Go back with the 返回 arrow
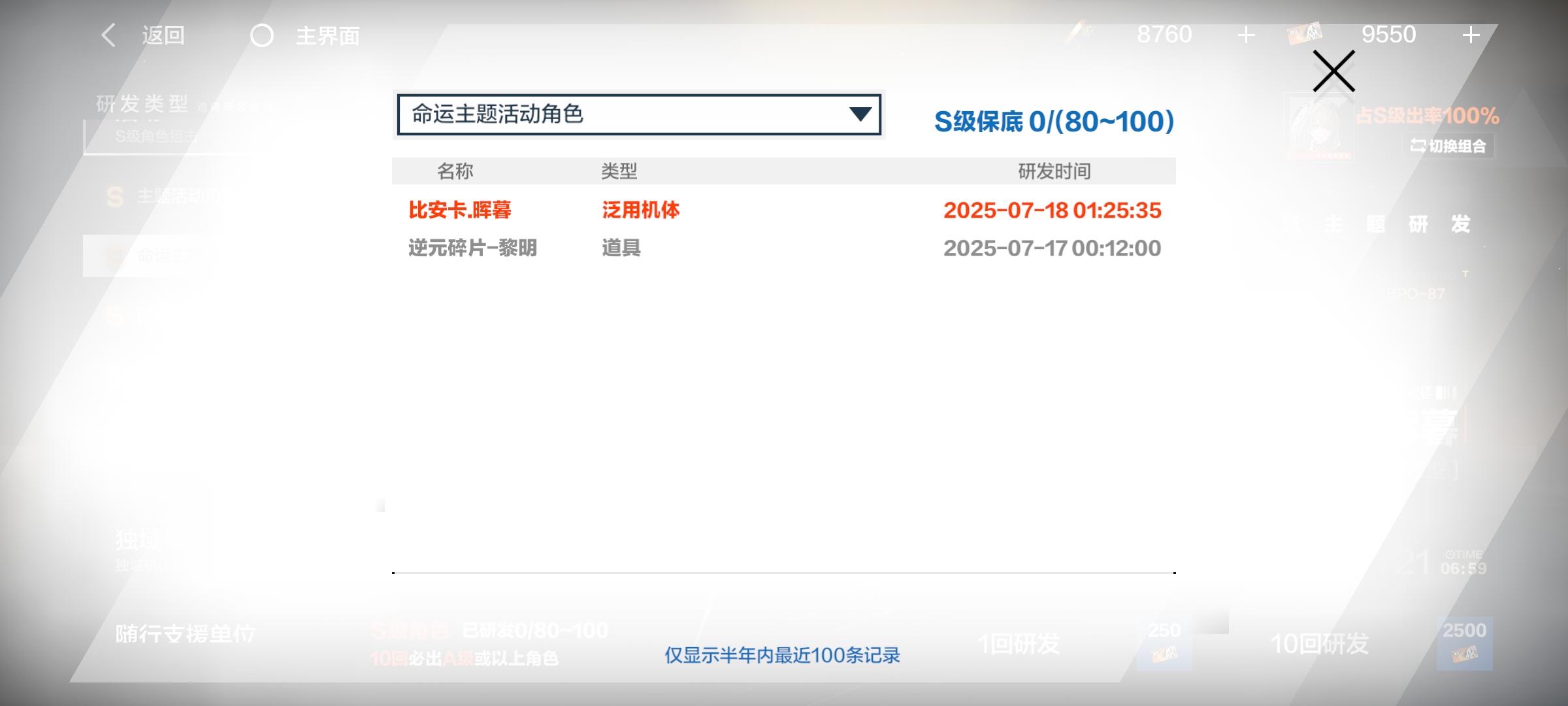This screenshot has height=706, width=1568. point(108,35)
